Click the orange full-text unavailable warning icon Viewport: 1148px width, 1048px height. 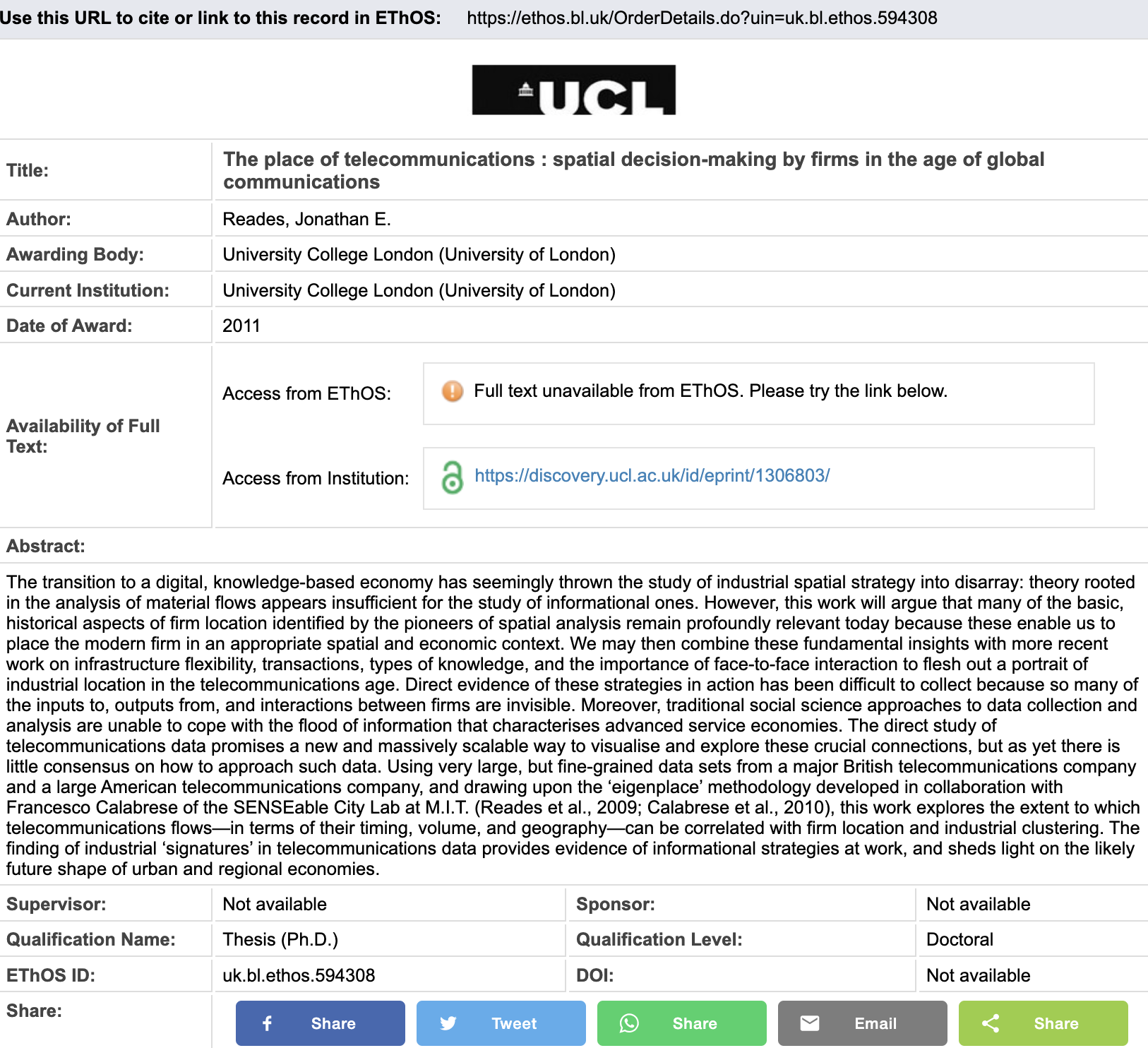453,391
